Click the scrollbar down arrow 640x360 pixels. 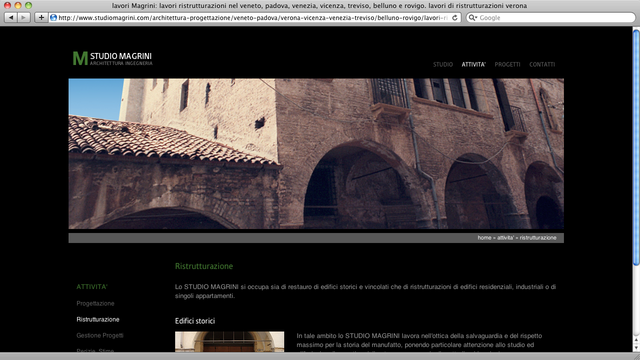pos(636,347)
